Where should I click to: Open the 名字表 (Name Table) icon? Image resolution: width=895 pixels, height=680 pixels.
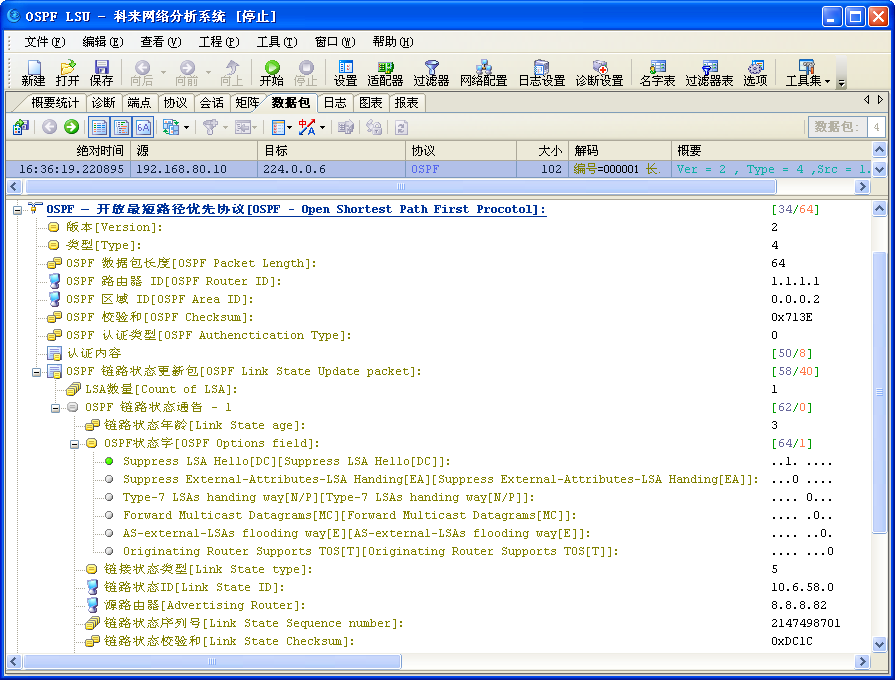coord(657,72)
